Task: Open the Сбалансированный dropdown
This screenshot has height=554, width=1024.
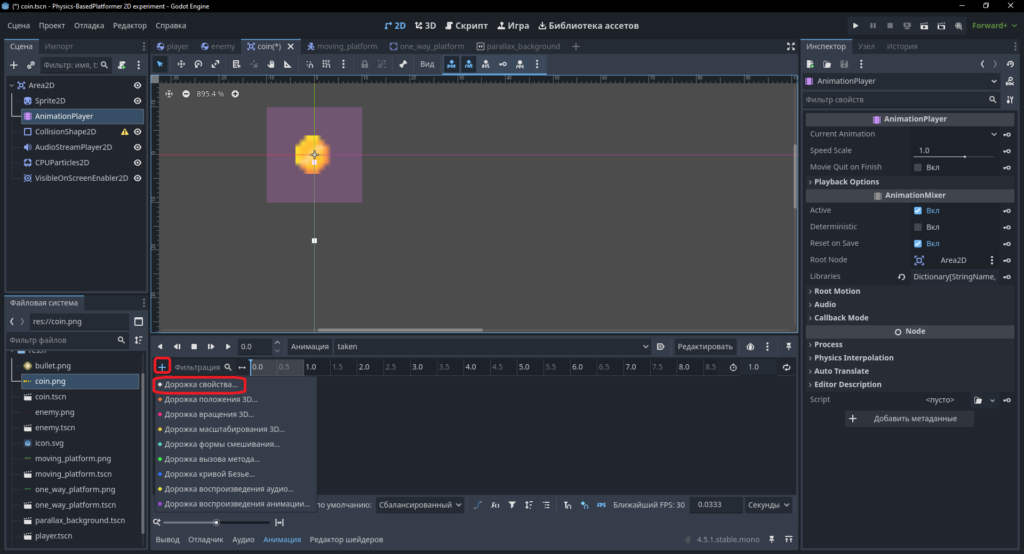Action: tap(420, 504)
